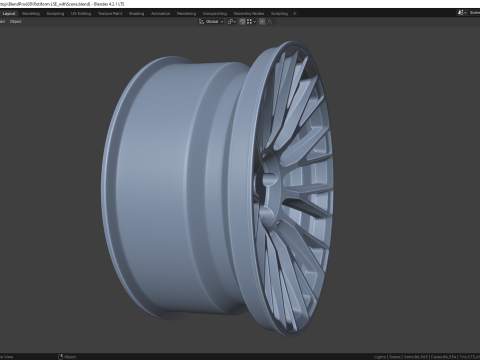Open the proportional editing falloff curve dropdown
The height and width of the screenshot is (360, 480).
coord(271,22)
